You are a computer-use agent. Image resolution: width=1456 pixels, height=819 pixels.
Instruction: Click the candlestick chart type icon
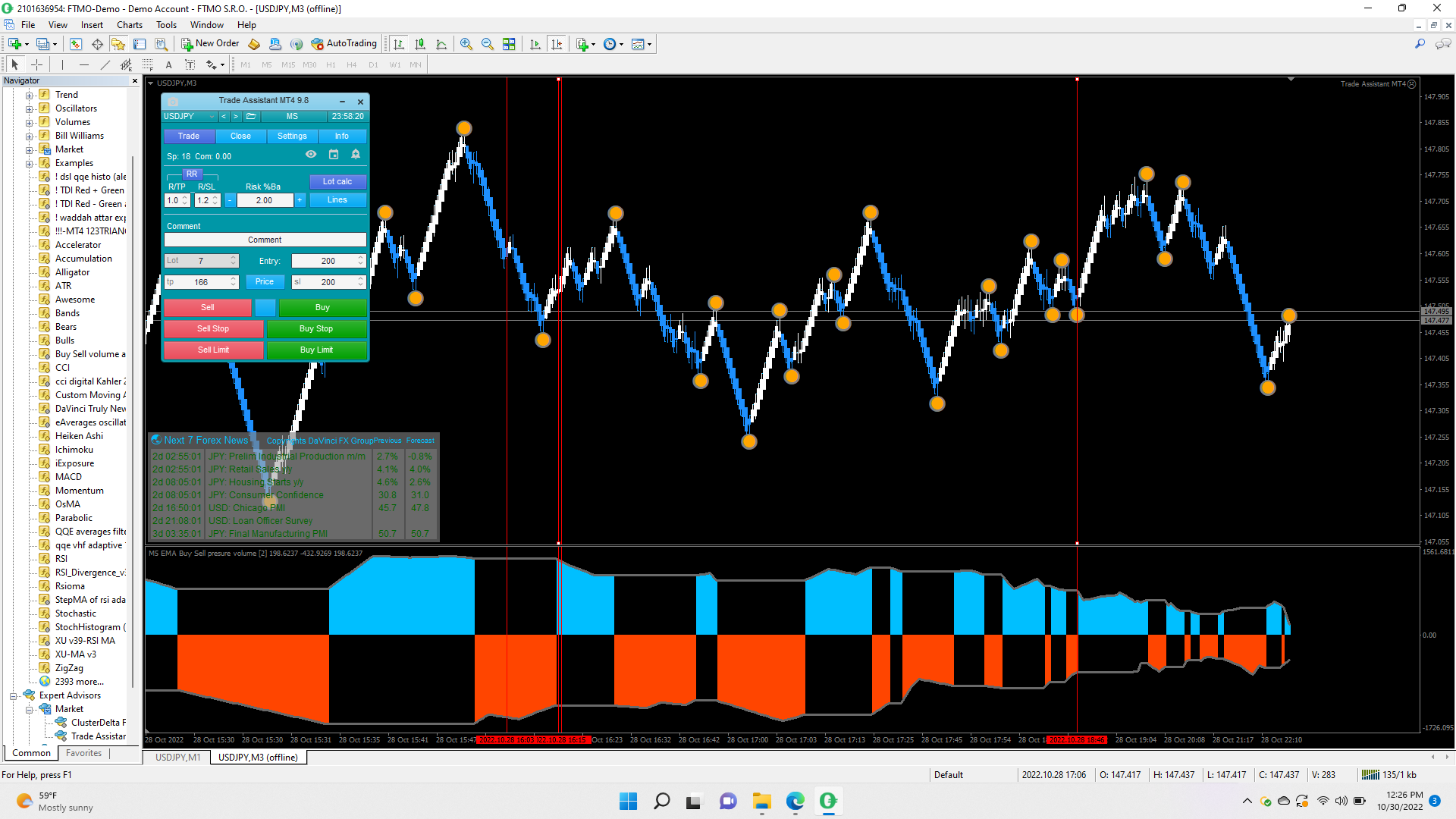coord(420,44)
